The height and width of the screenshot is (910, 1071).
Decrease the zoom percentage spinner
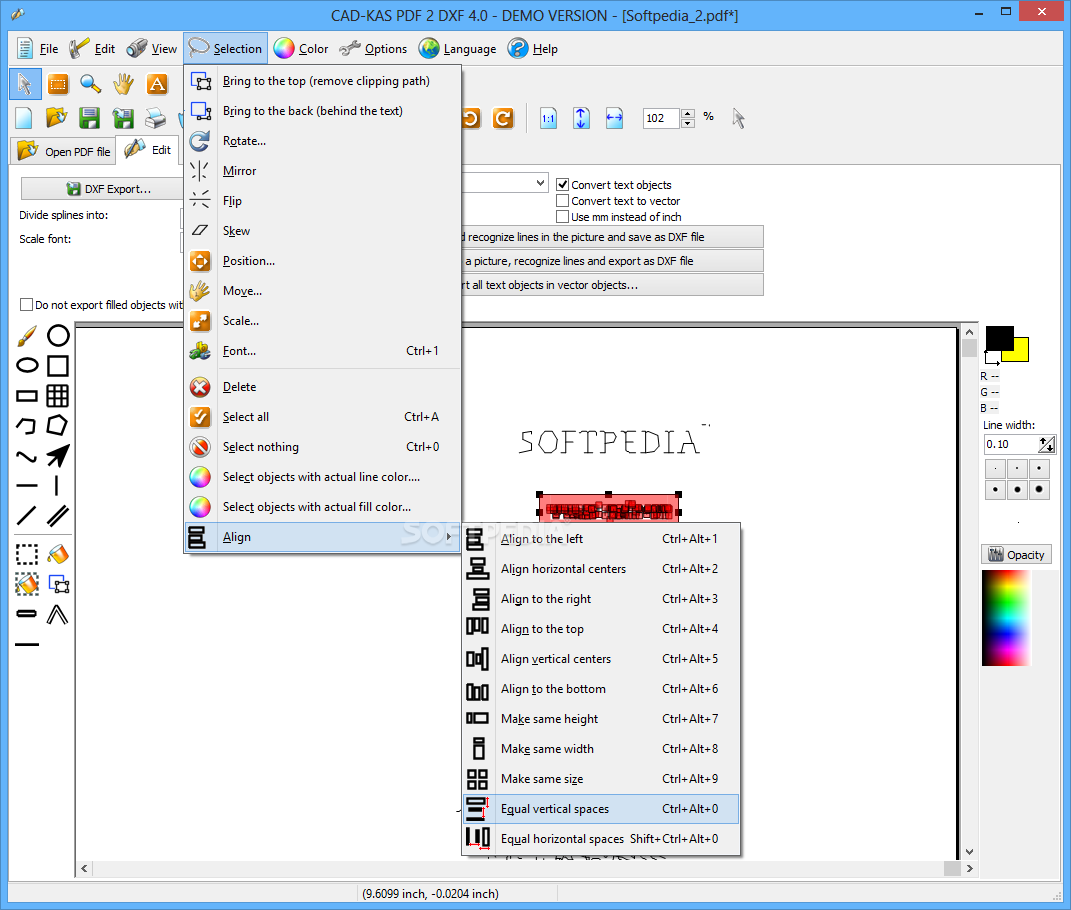click(x=688, y=124)
